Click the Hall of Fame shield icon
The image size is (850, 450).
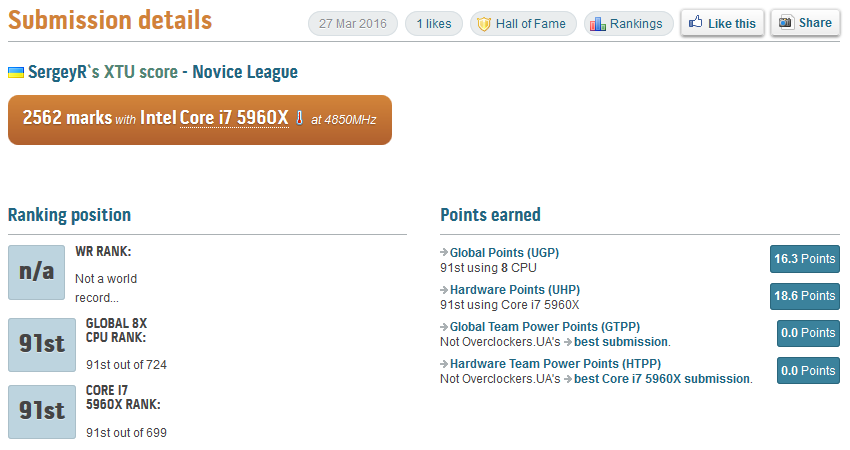click(484, 24)
